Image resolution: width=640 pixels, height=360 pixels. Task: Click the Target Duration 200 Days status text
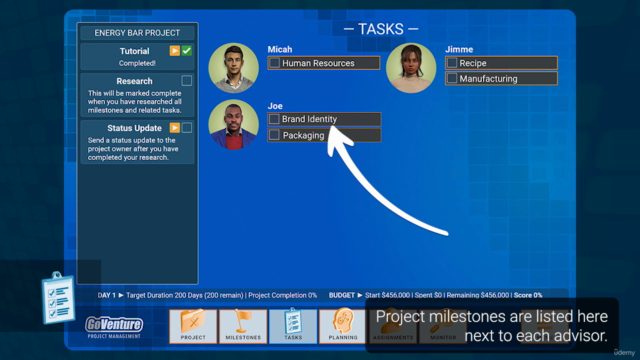pyautogui.click(x=185, y=295)
